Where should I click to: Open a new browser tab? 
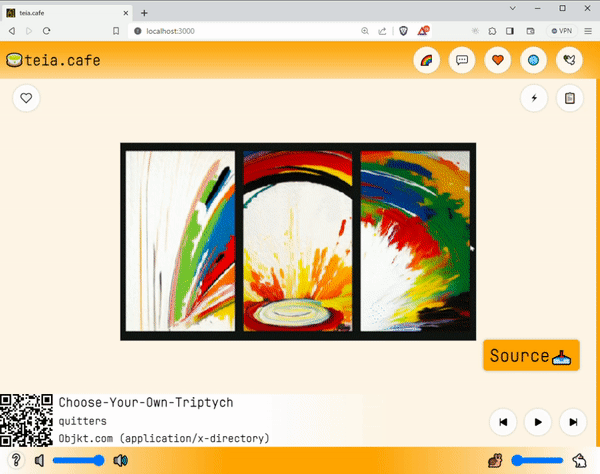(144, 13)
